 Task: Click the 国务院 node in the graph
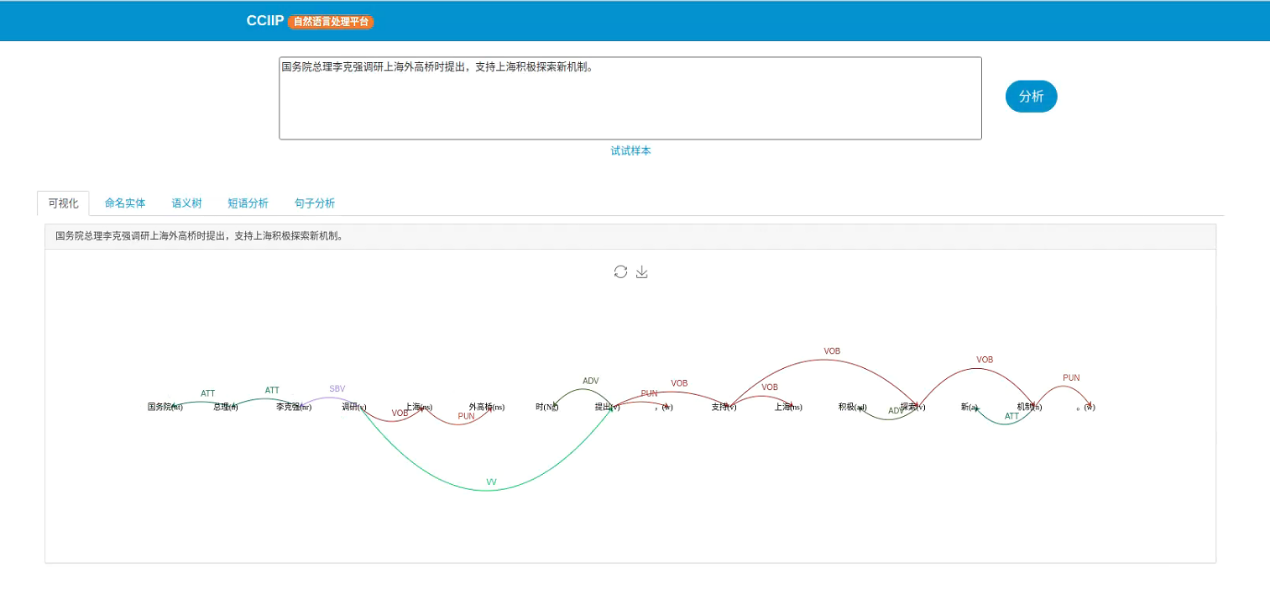point(165,407)
